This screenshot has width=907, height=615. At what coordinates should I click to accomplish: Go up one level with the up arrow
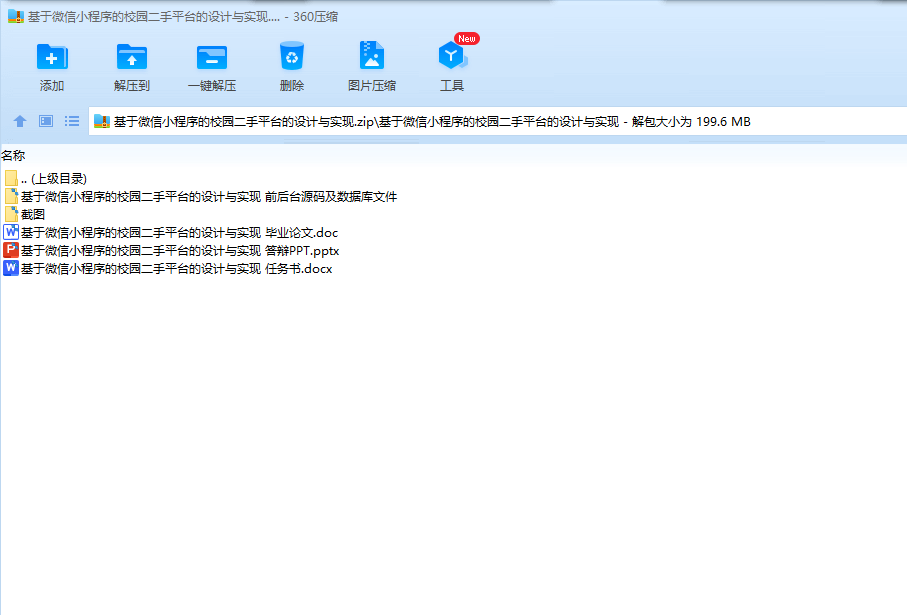(20, 121)
